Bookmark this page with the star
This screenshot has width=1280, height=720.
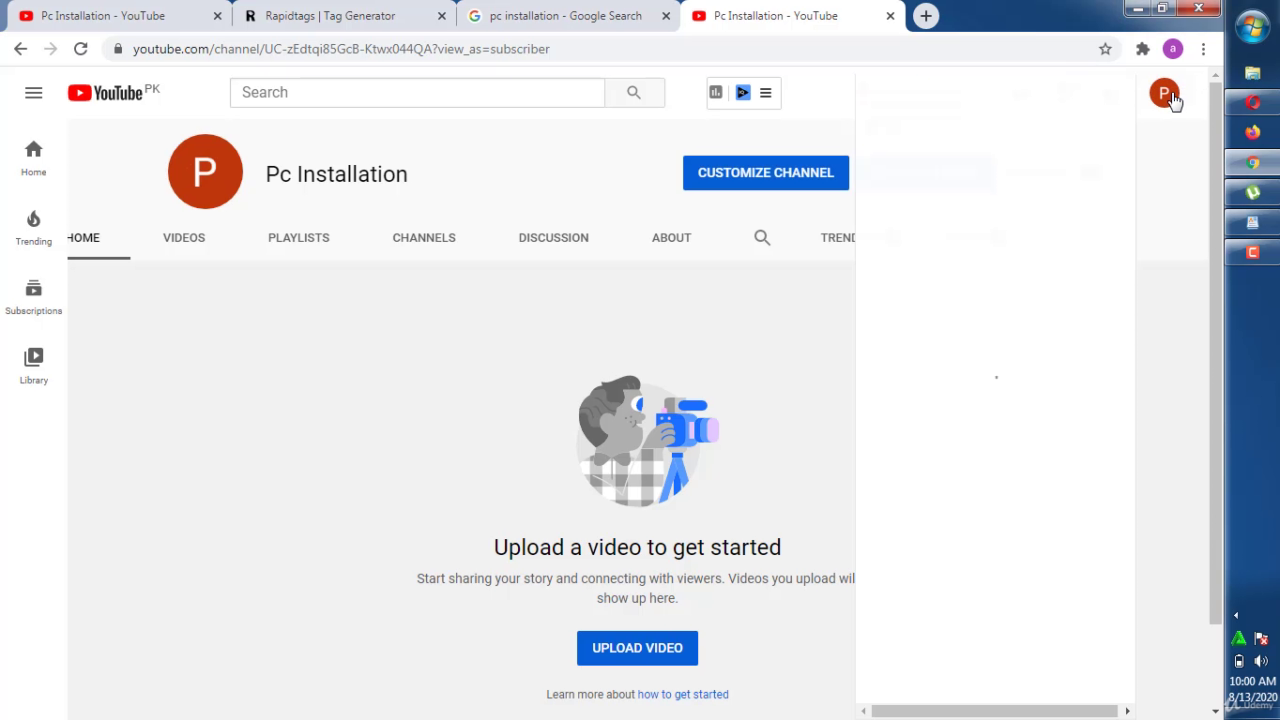click(1105, 49)
